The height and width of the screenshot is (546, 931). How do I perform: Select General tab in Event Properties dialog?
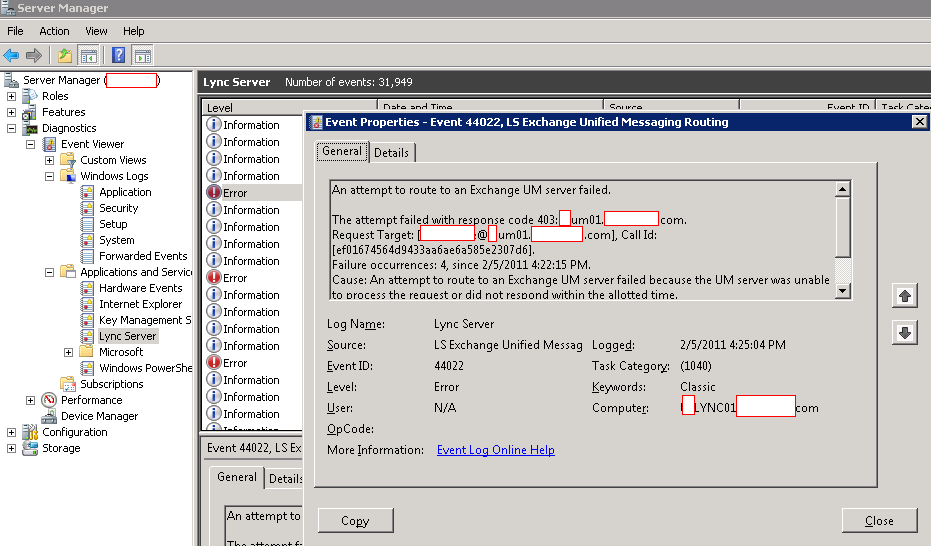pos(342,151)
